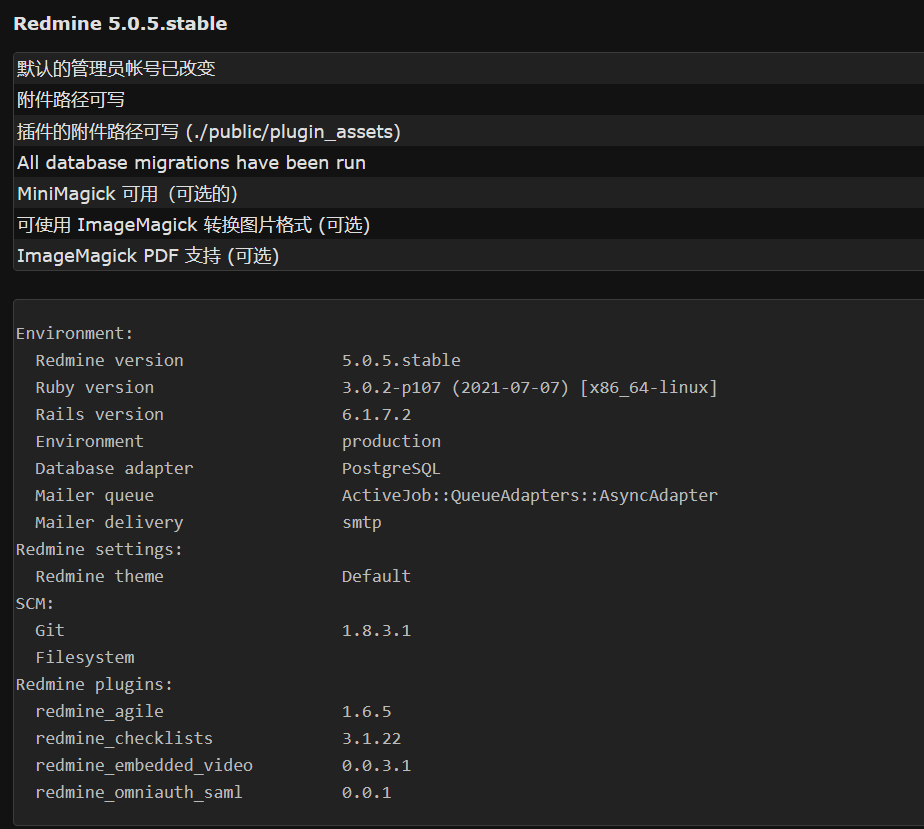Click the smtp mailer delivery value

362,523
